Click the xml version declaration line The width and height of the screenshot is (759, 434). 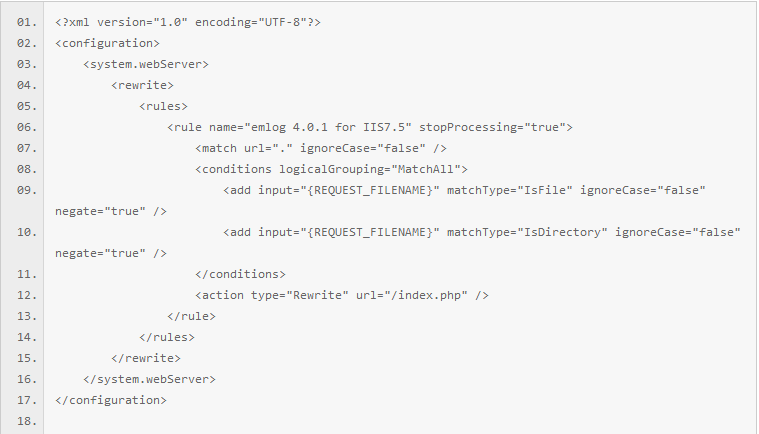[x=188, y=22]
